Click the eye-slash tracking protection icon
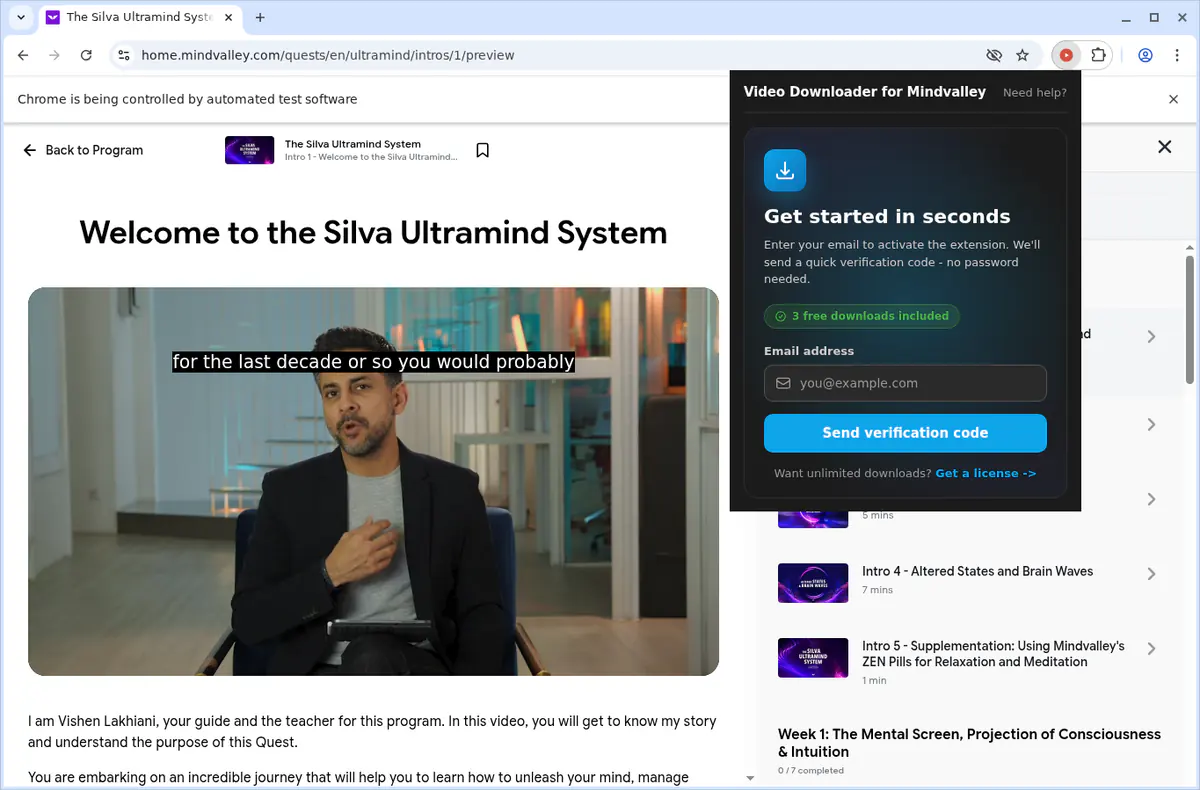1200x790 pixels. coord(993,55)
